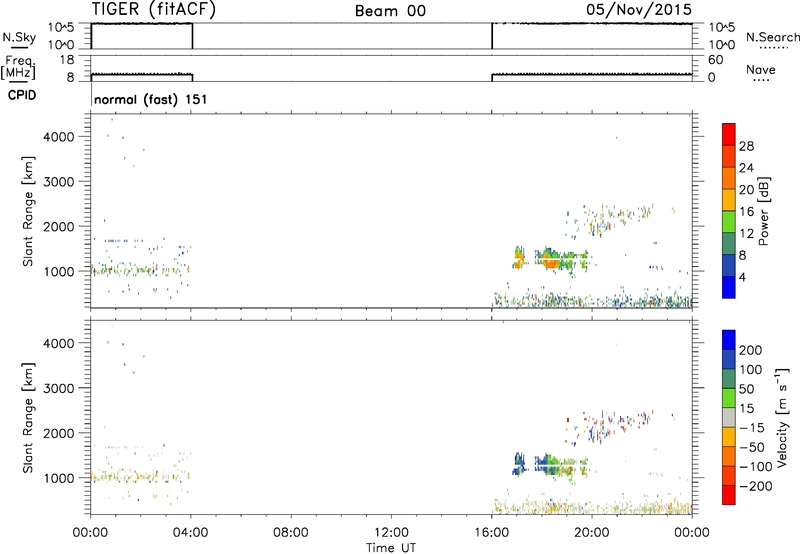The image size is (800, 554).
Task: Click the 04:00 time tick label
Action: click(x=190, y=533)
